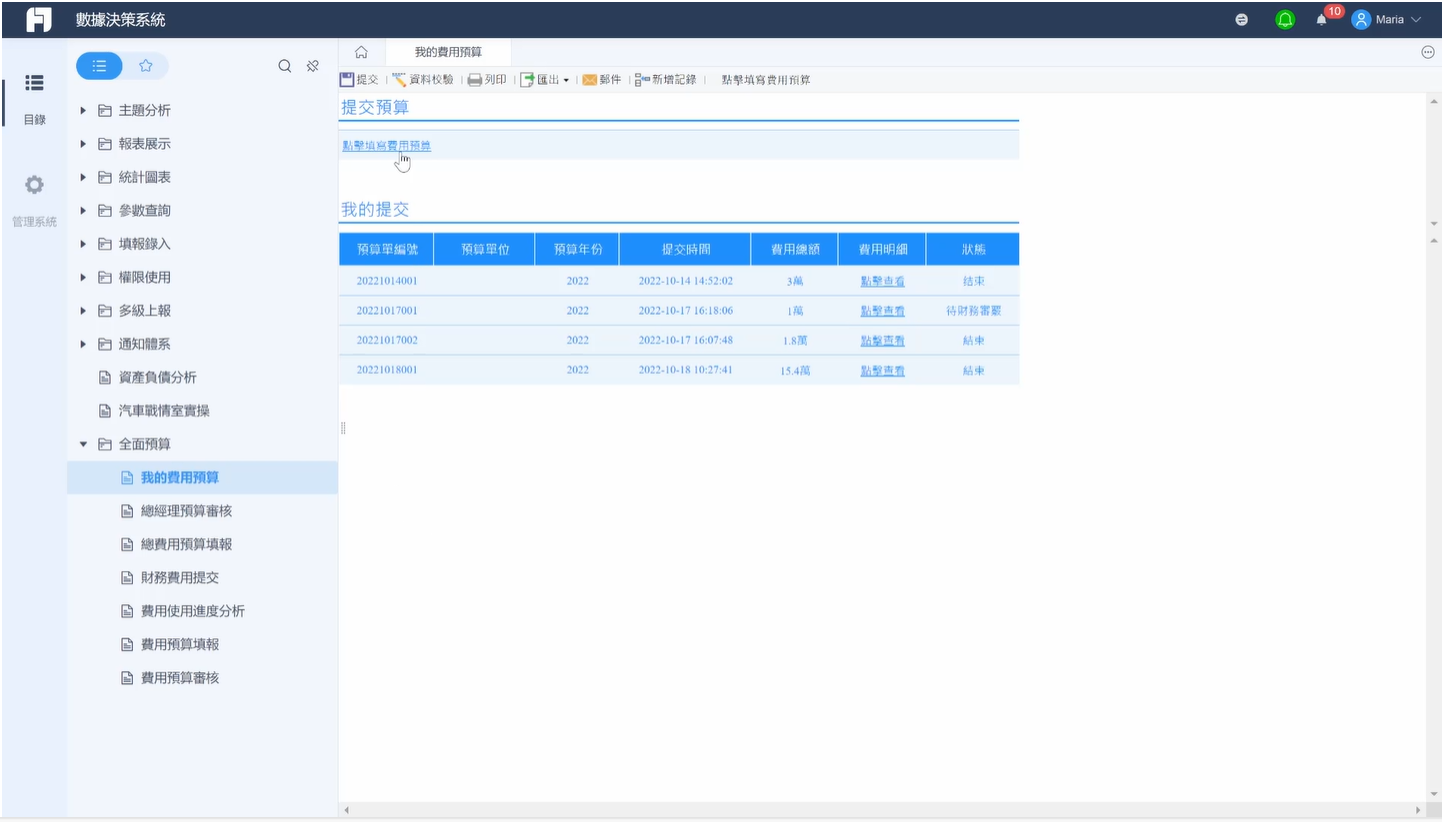
Task: Open the search in the directory panel
Action: [285, 66]
